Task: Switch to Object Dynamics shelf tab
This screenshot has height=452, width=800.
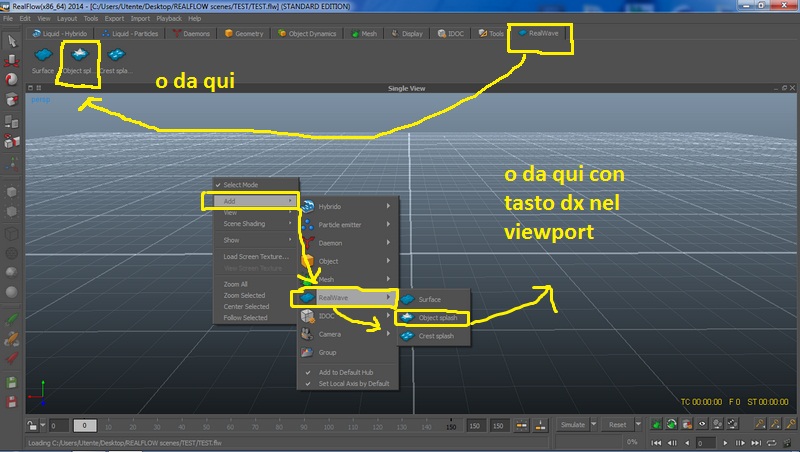Action: click(x=307, y=33)
